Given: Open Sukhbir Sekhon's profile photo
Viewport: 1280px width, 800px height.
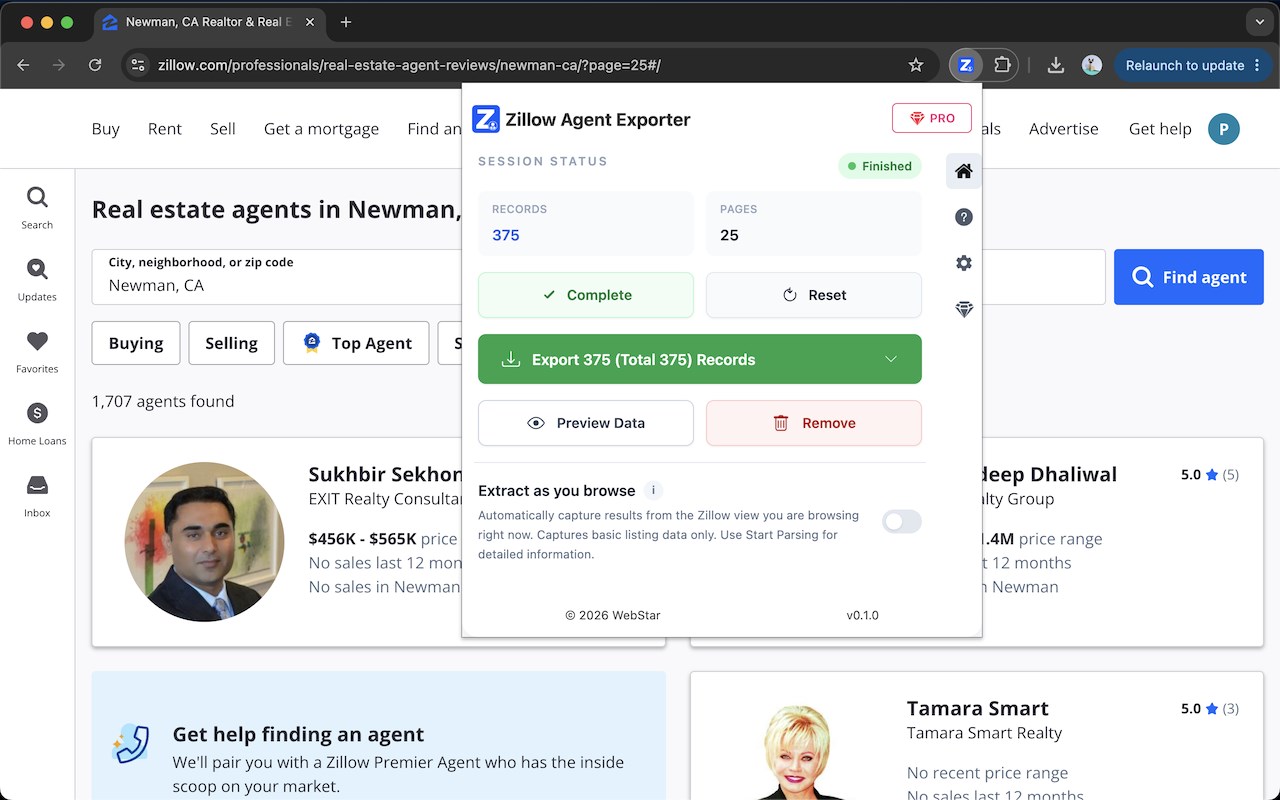Looking at the screenshot, I should tap(204, 542).
